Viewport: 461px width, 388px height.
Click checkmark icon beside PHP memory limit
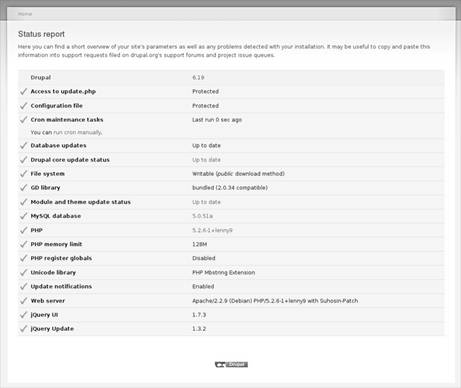(x=23, y=244)
